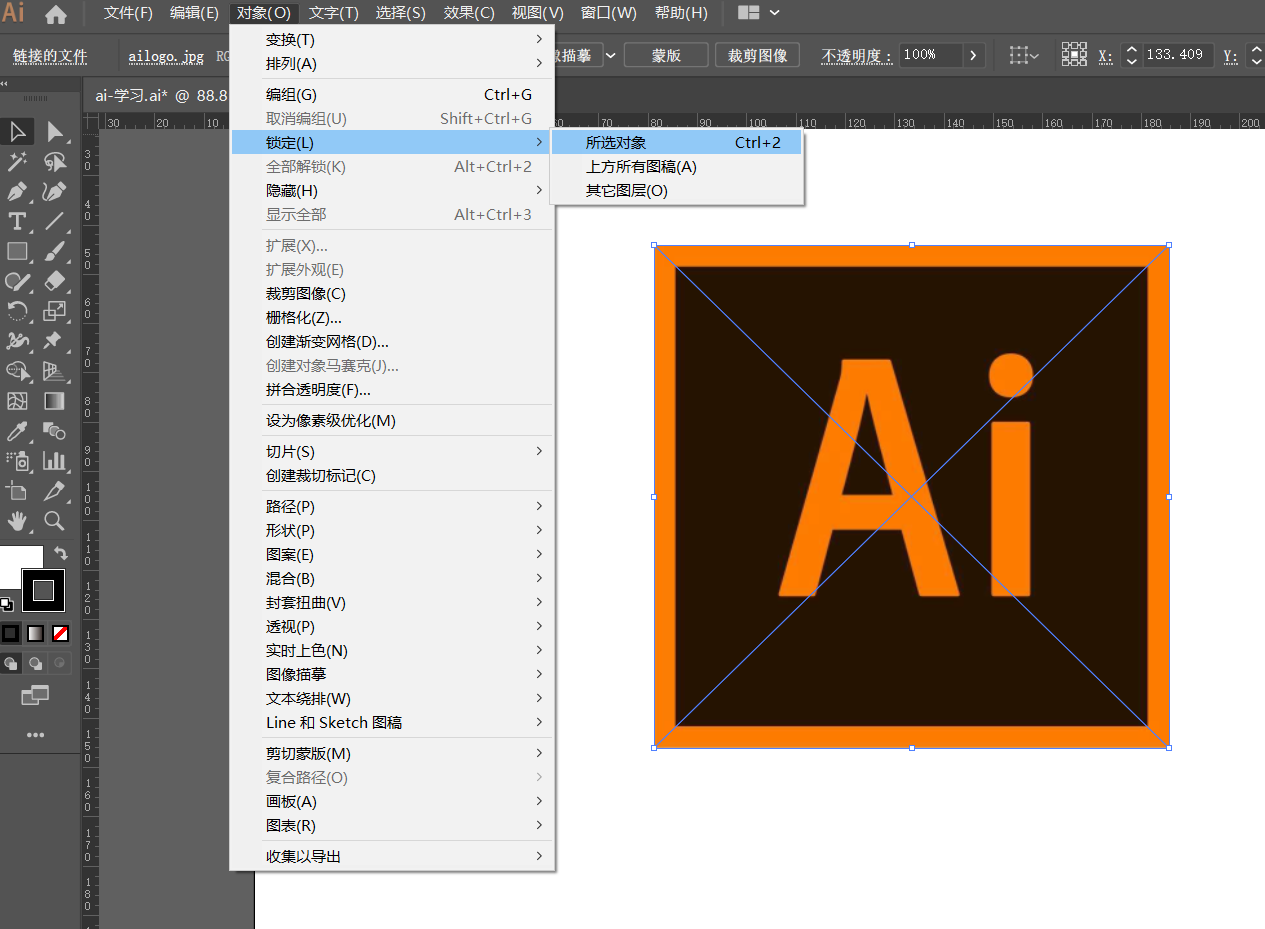Screen dimensions: 1265x929
Task: Select the Hand tool
Action: point(17,521)
